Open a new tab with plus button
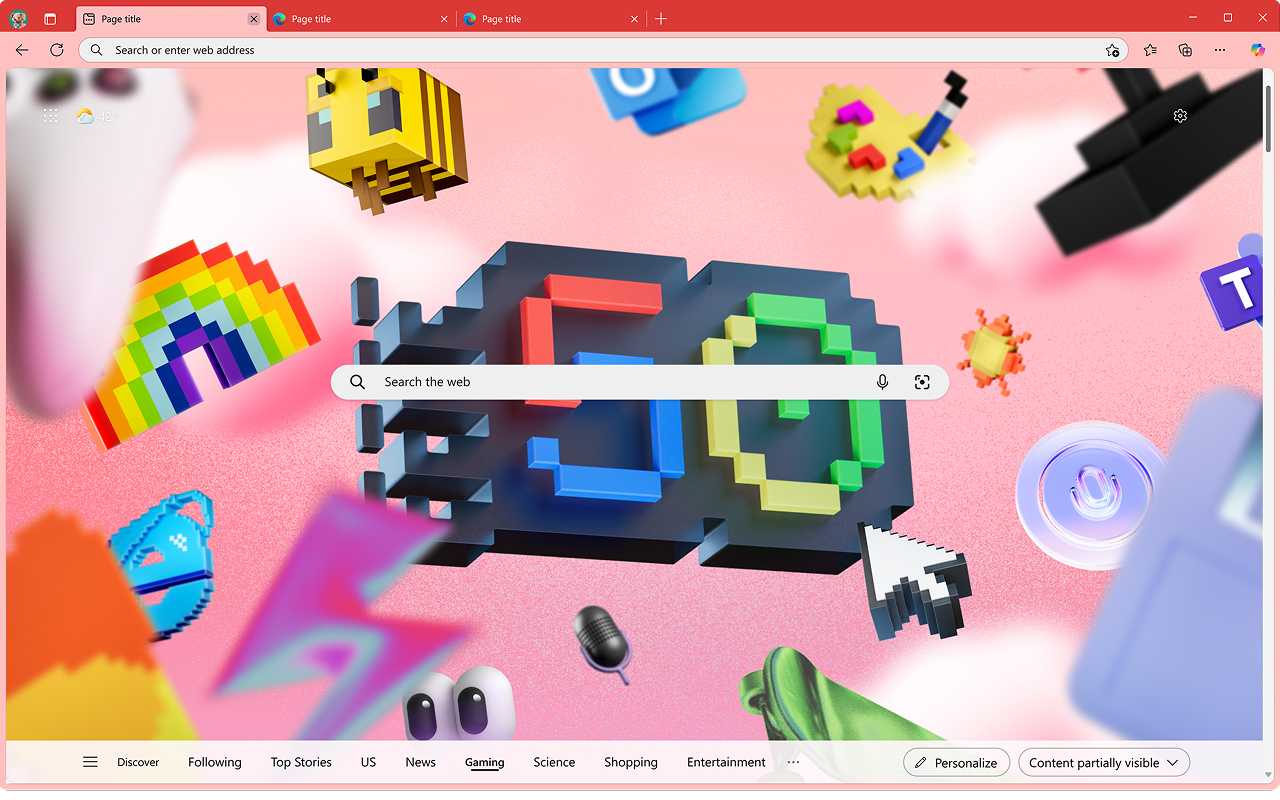Image resolution: width=1280 pixels, height=800 pixels. click(x=661, y=19)
